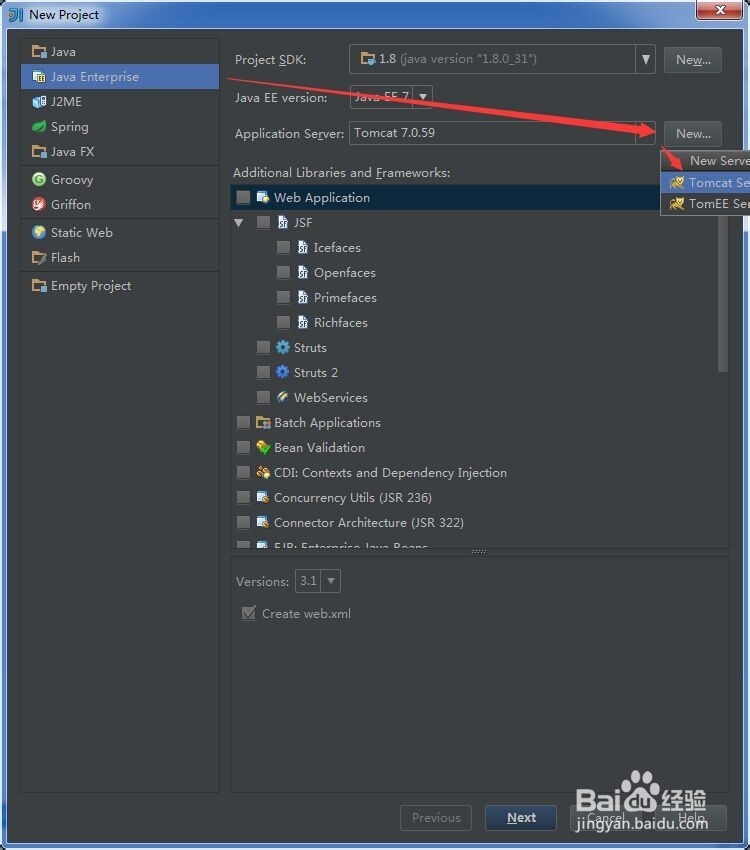750x850 pixels.
Task: Click the Java Enterprise icon in sidebar
Action: coord(39,76)
